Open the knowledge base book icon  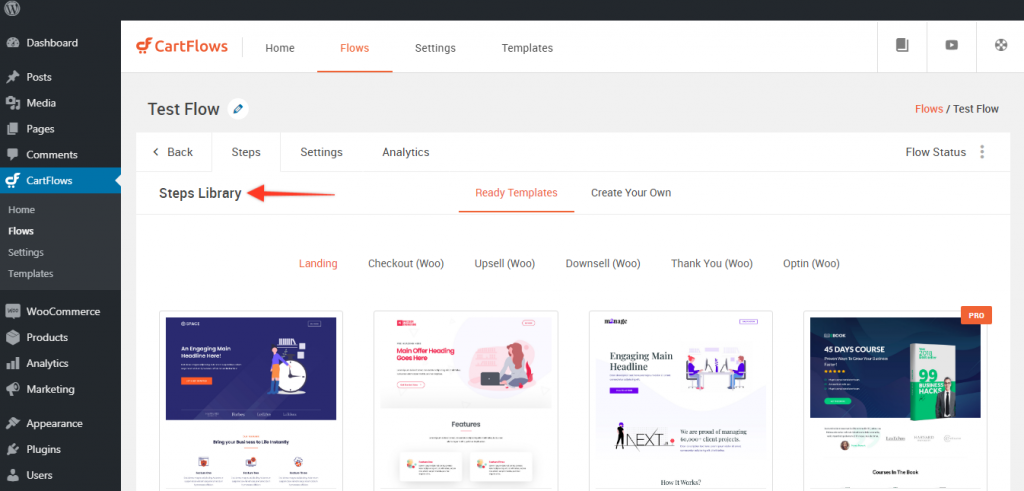click(x=902, y=46)
